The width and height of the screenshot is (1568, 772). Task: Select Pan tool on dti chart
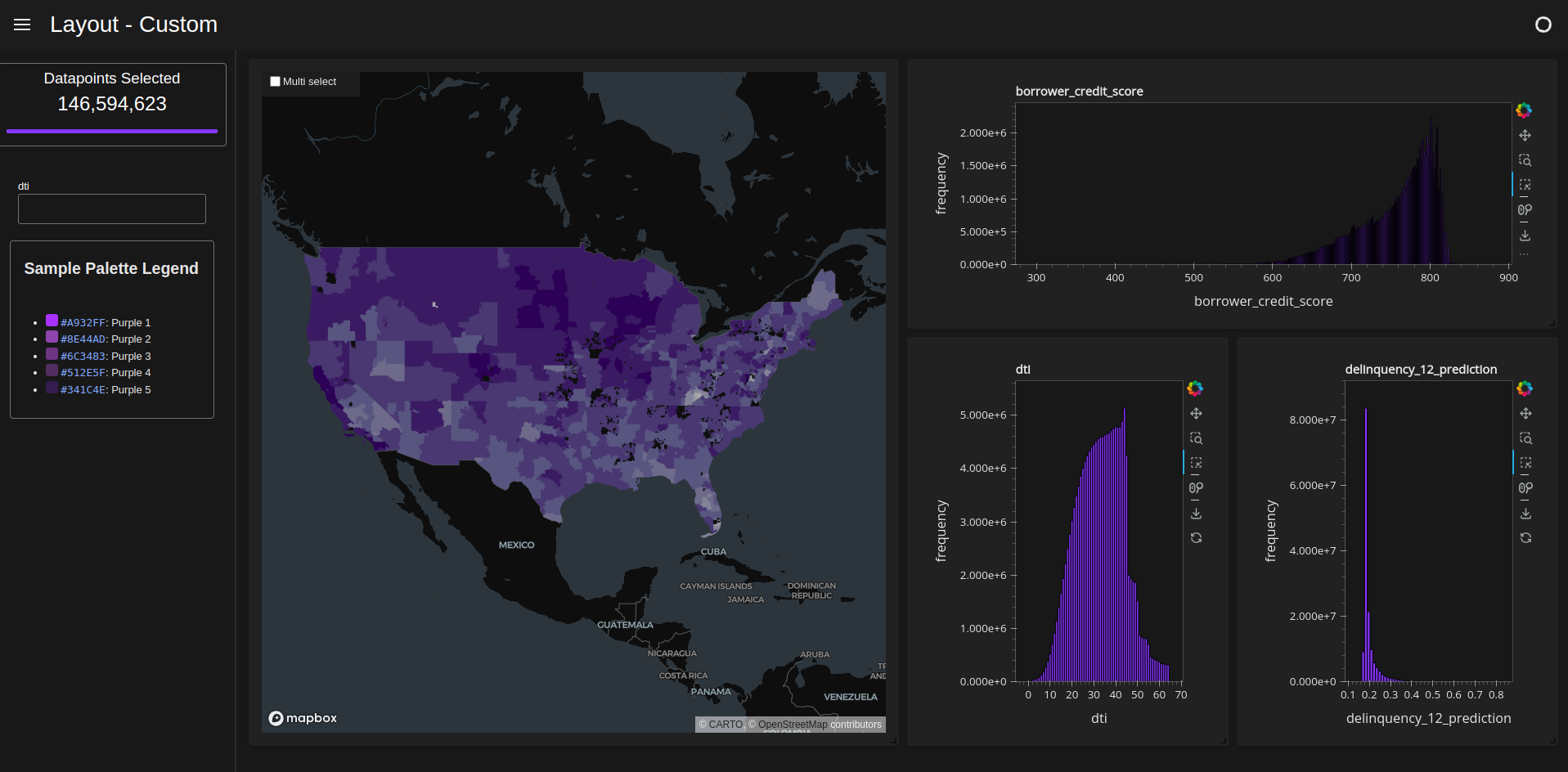[1196, 414]
